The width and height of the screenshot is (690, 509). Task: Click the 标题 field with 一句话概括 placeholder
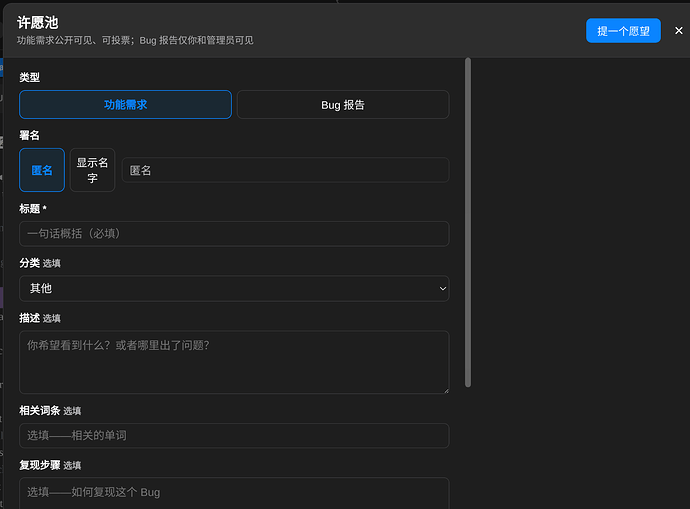tap(234, 234)
